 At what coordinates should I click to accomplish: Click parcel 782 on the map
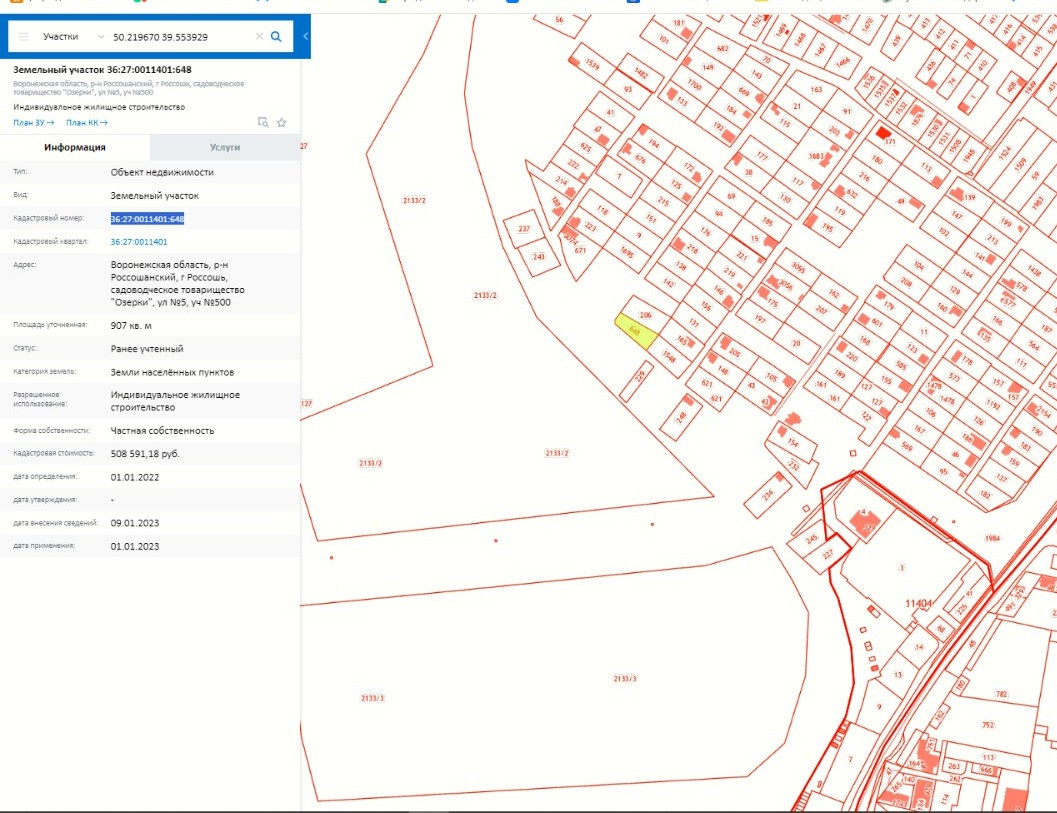tap(1000, 694)
